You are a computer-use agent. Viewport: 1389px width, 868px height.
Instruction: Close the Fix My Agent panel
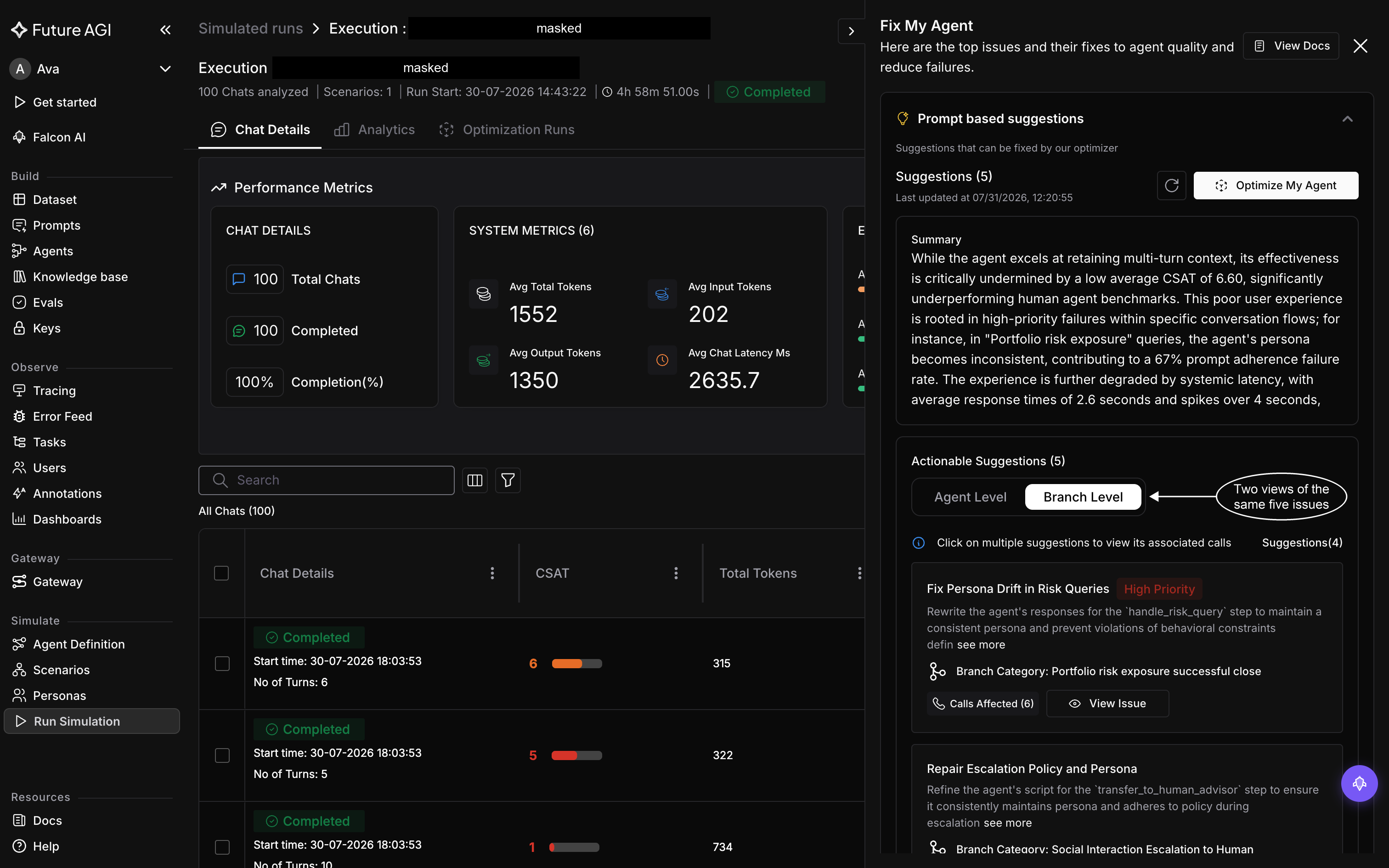(1361, 46)
